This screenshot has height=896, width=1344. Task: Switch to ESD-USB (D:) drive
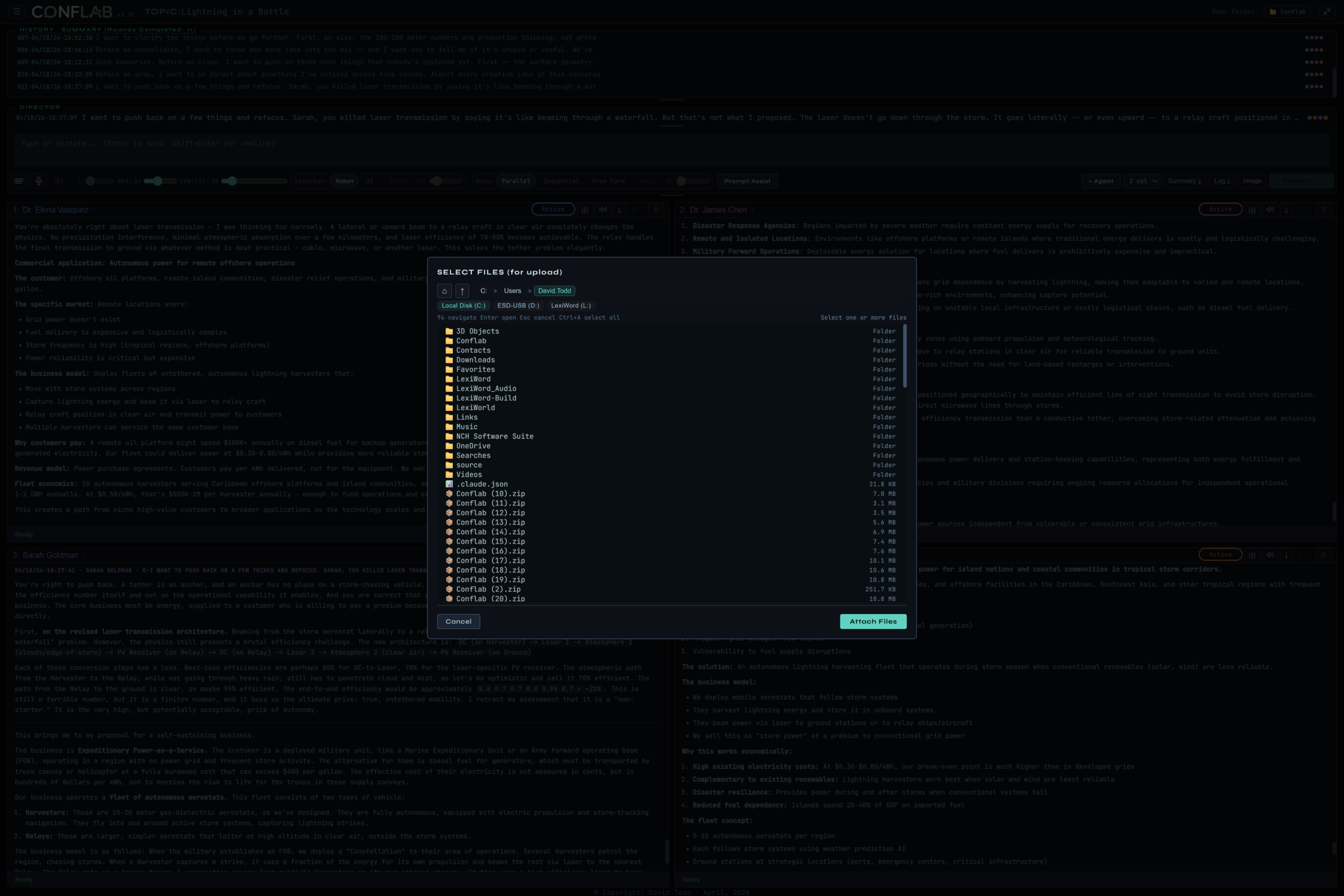click(518, 306)
